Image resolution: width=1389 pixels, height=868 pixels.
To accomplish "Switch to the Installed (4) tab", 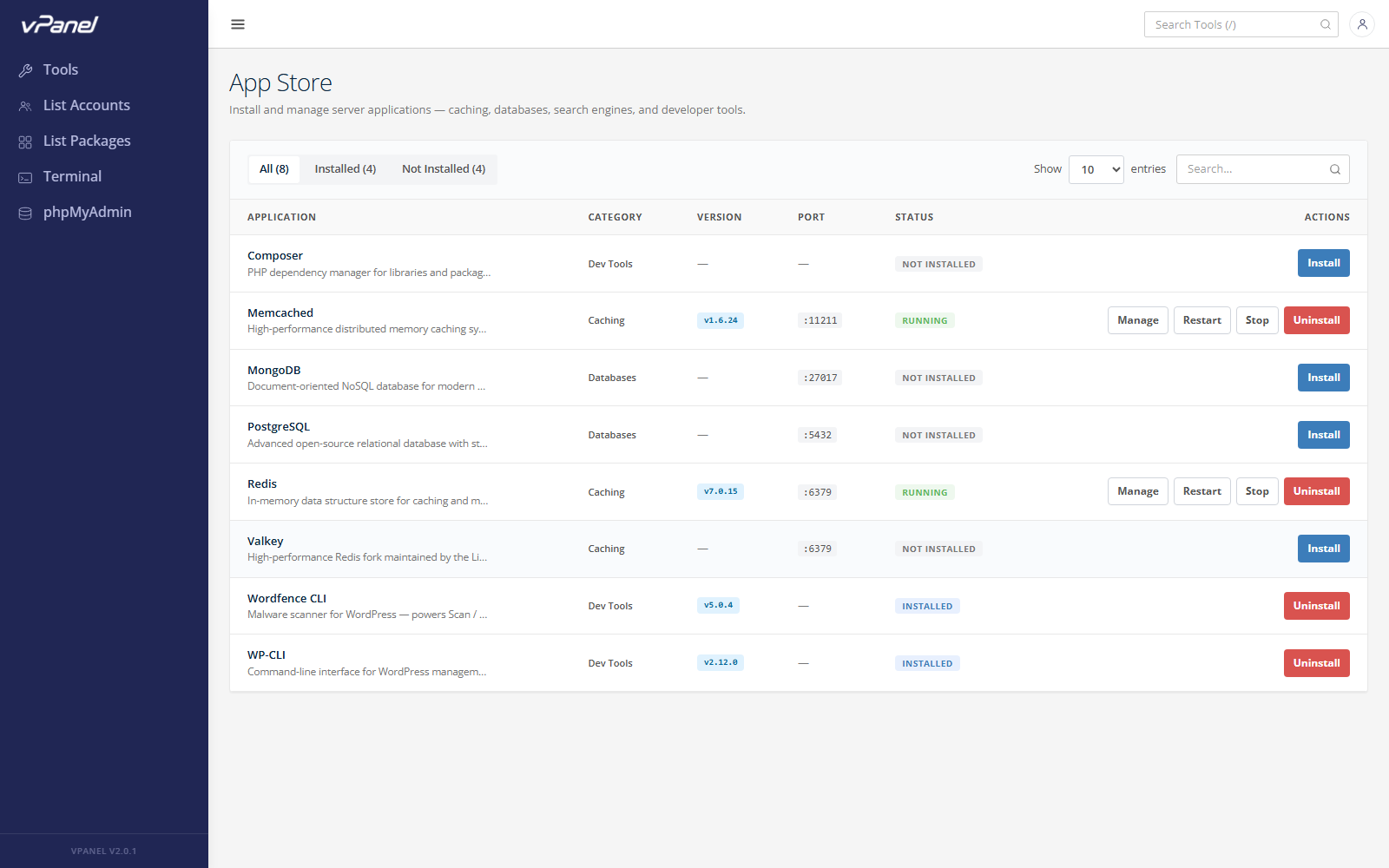I will (346, 169).
